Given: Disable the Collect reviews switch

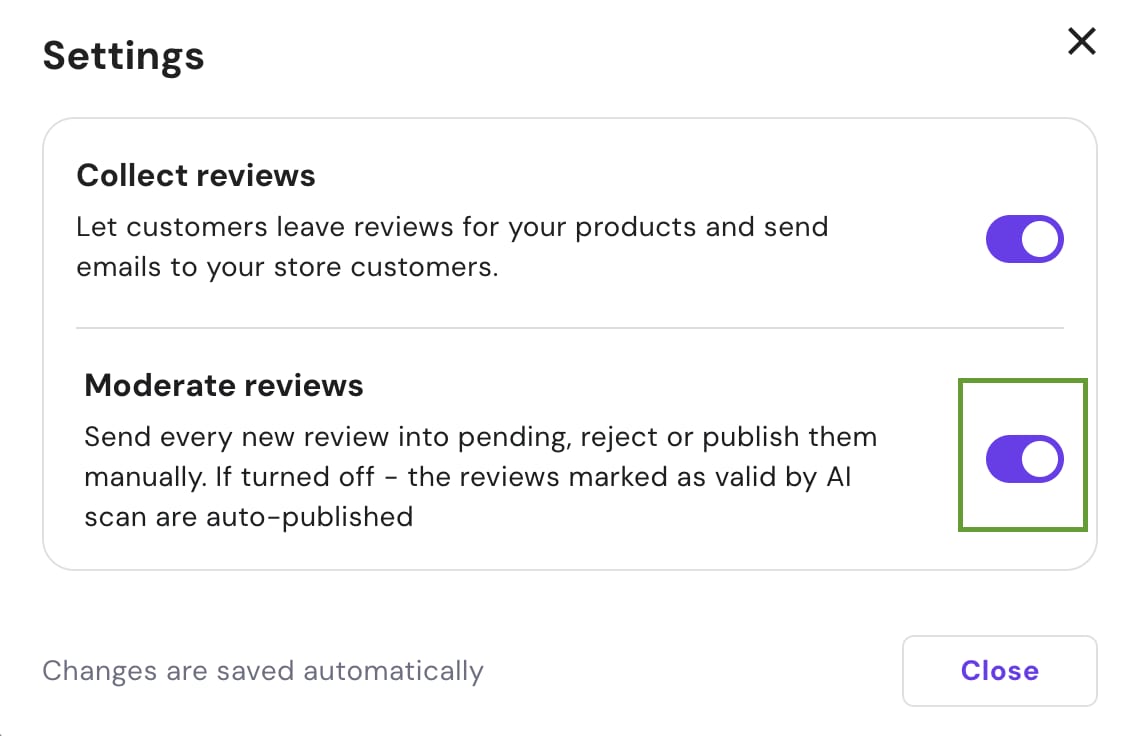Looking at the screenshot, I should [x=1024, y=240].
